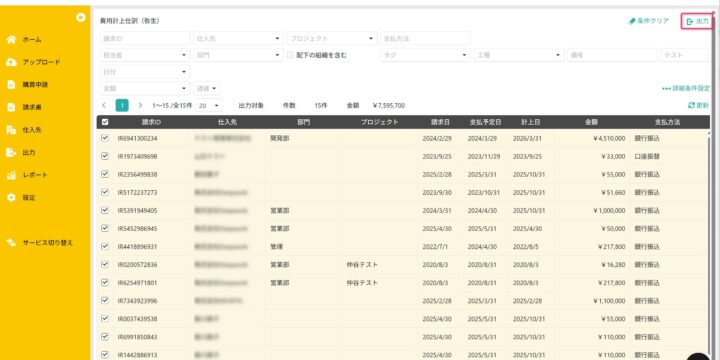Click request ID IR0037439538
The image size is (720, 360).
(x=137, y=319)
